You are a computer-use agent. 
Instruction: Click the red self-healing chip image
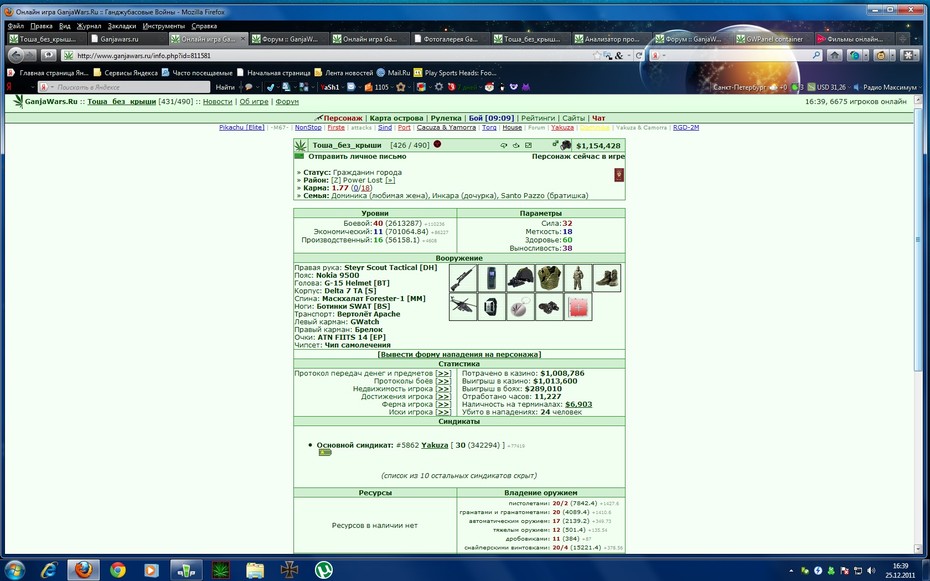[x=578, y=307]
